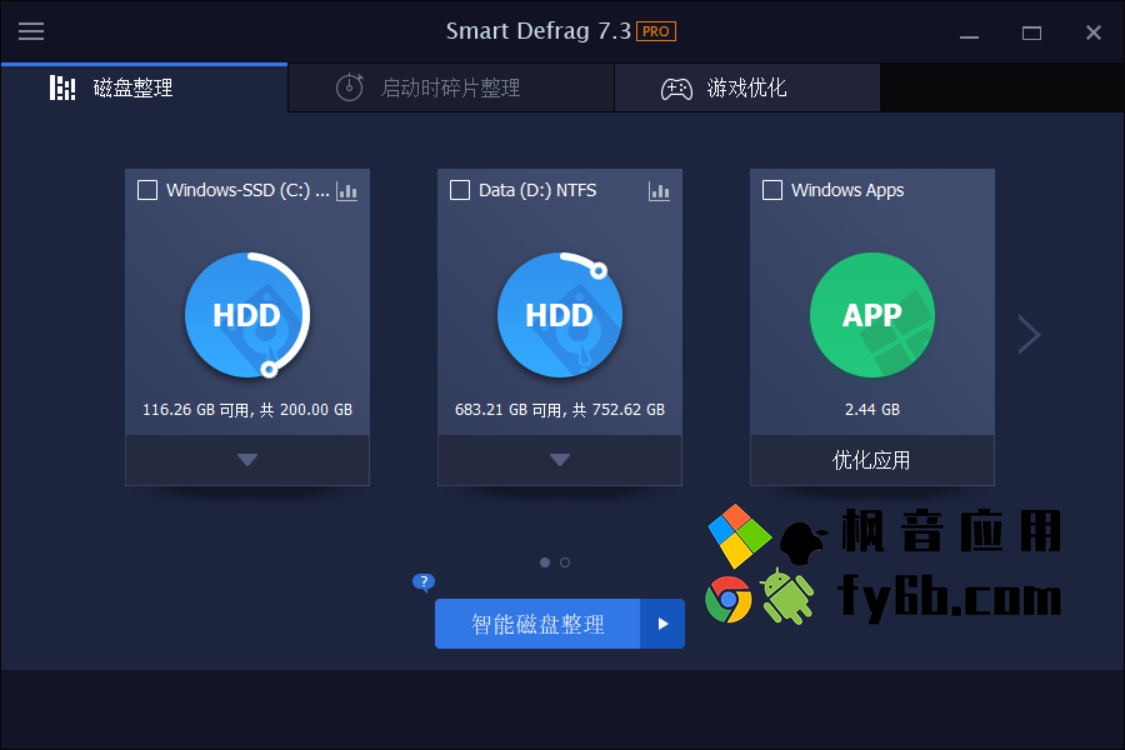Switch to the 启动时碎片整理 tab
This screenshot has width=1125, height=750.
[451, 88]
